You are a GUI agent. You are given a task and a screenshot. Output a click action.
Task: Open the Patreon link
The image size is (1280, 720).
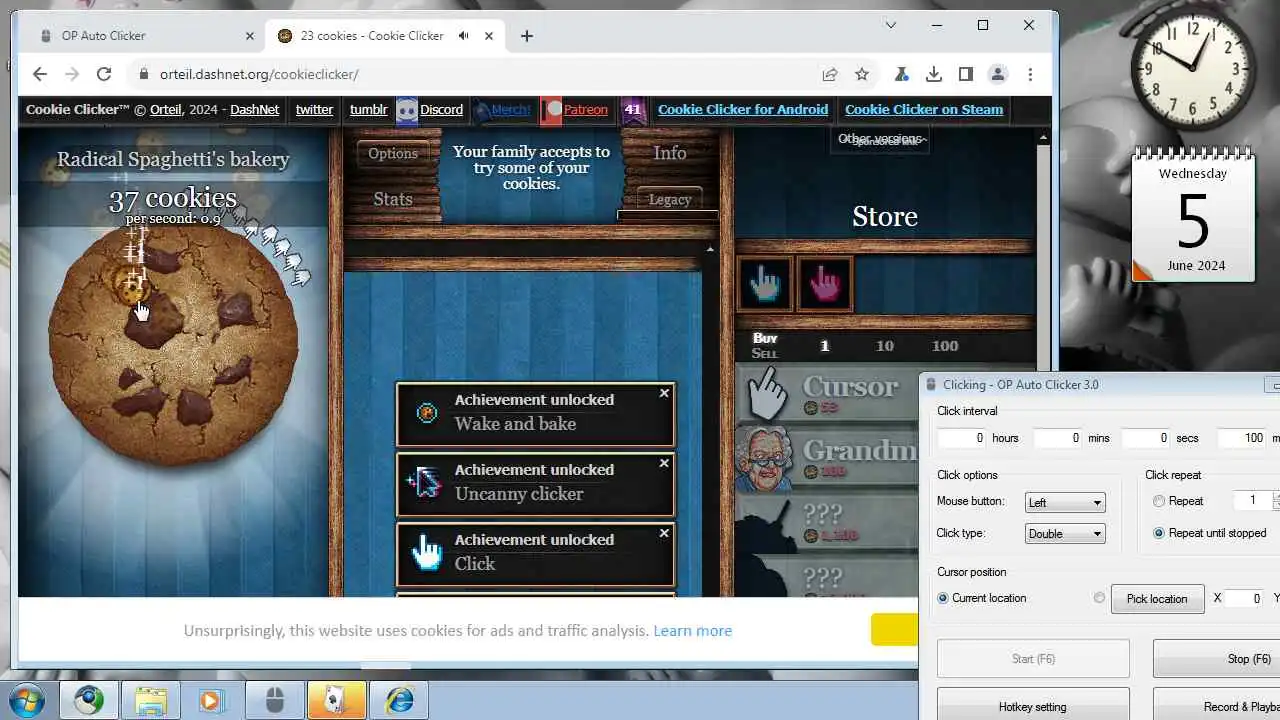pos(585,110)
